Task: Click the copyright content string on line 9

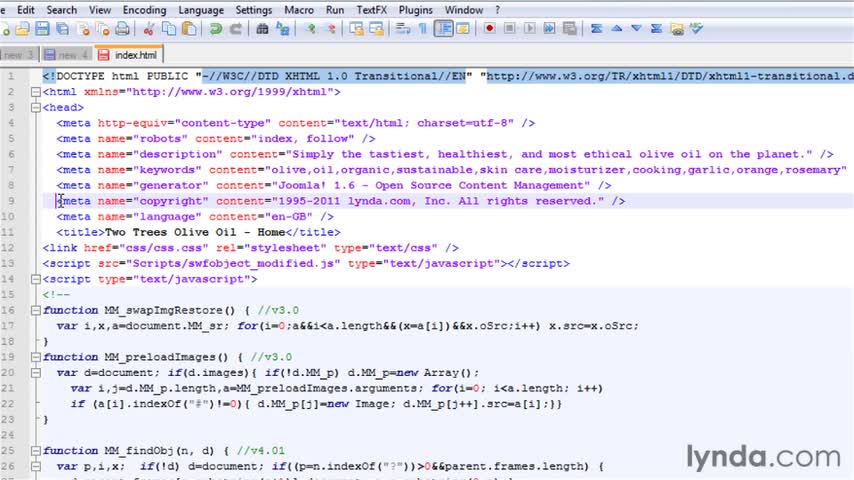Action: [x=438, y=201]
